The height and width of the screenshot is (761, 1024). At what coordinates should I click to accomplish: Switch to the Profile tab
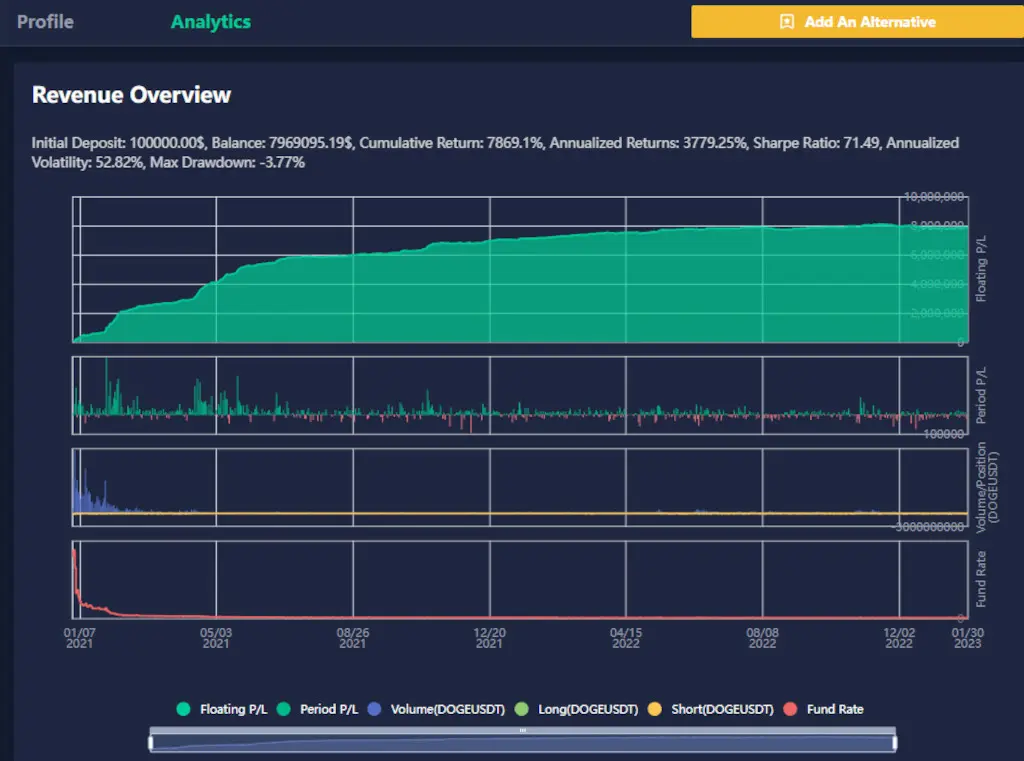coord(45,21)
